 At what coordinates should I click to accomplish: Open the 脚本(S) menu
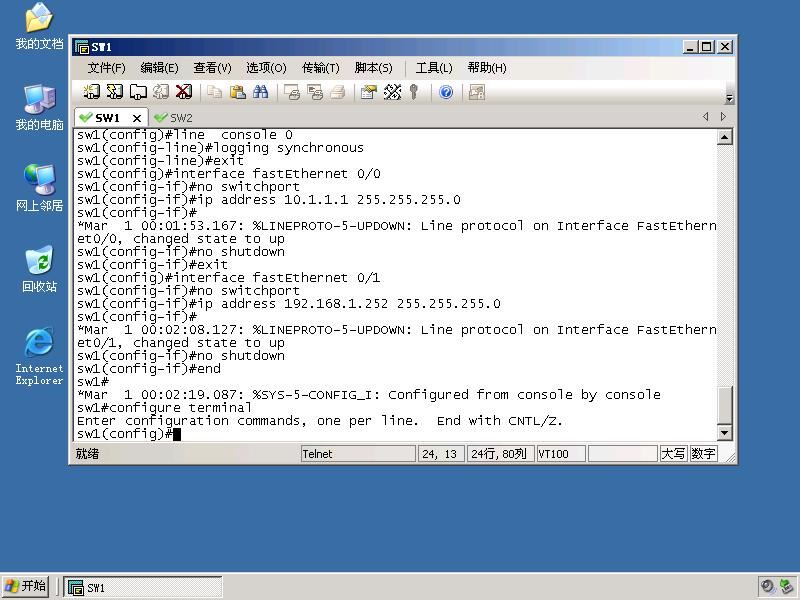pyautogui.click(x=373, y=68)
